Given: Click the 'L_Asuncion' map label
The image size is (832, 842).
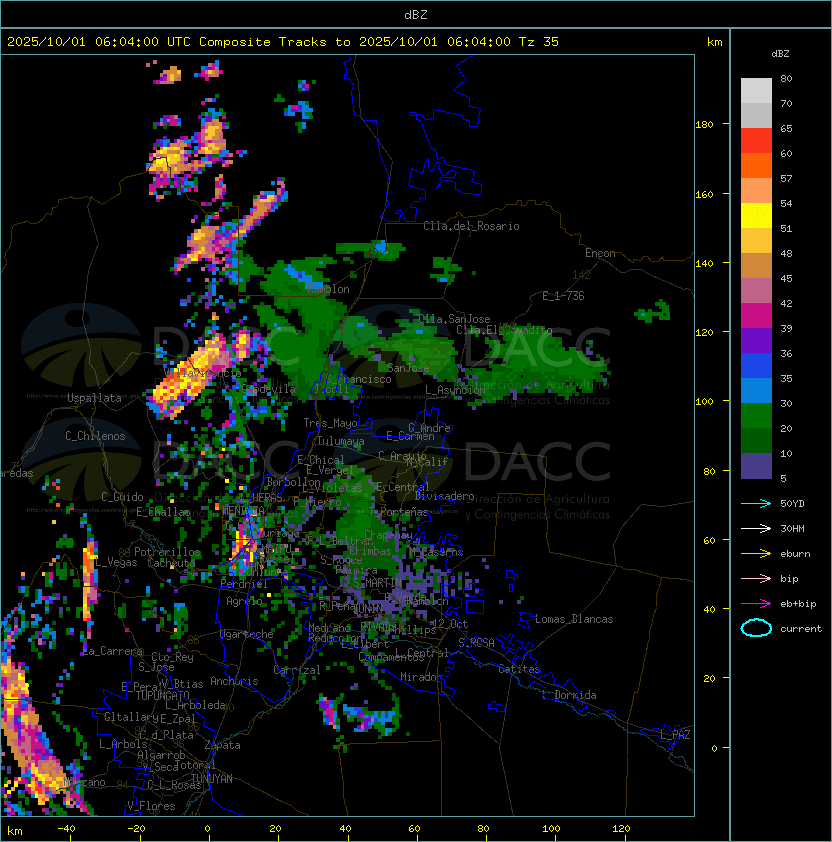Looking at the screenshot, I should pos(455,390).
